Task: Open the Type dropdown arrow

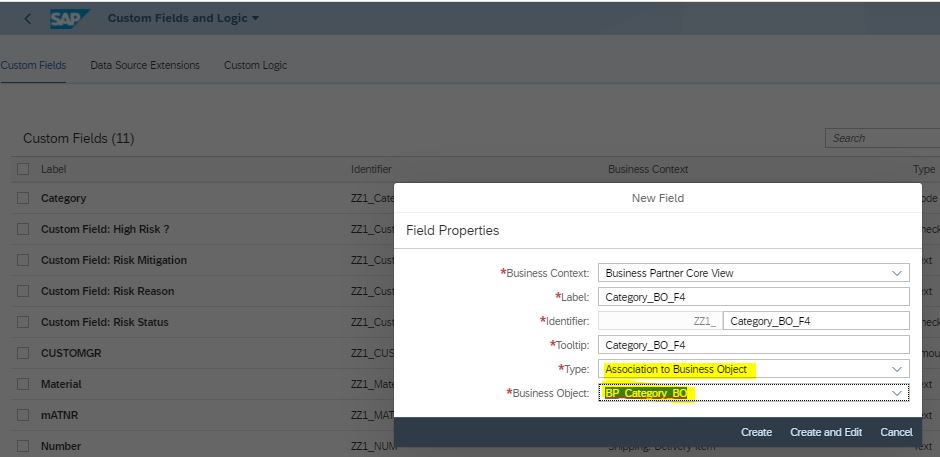Action: coord(897,369)
